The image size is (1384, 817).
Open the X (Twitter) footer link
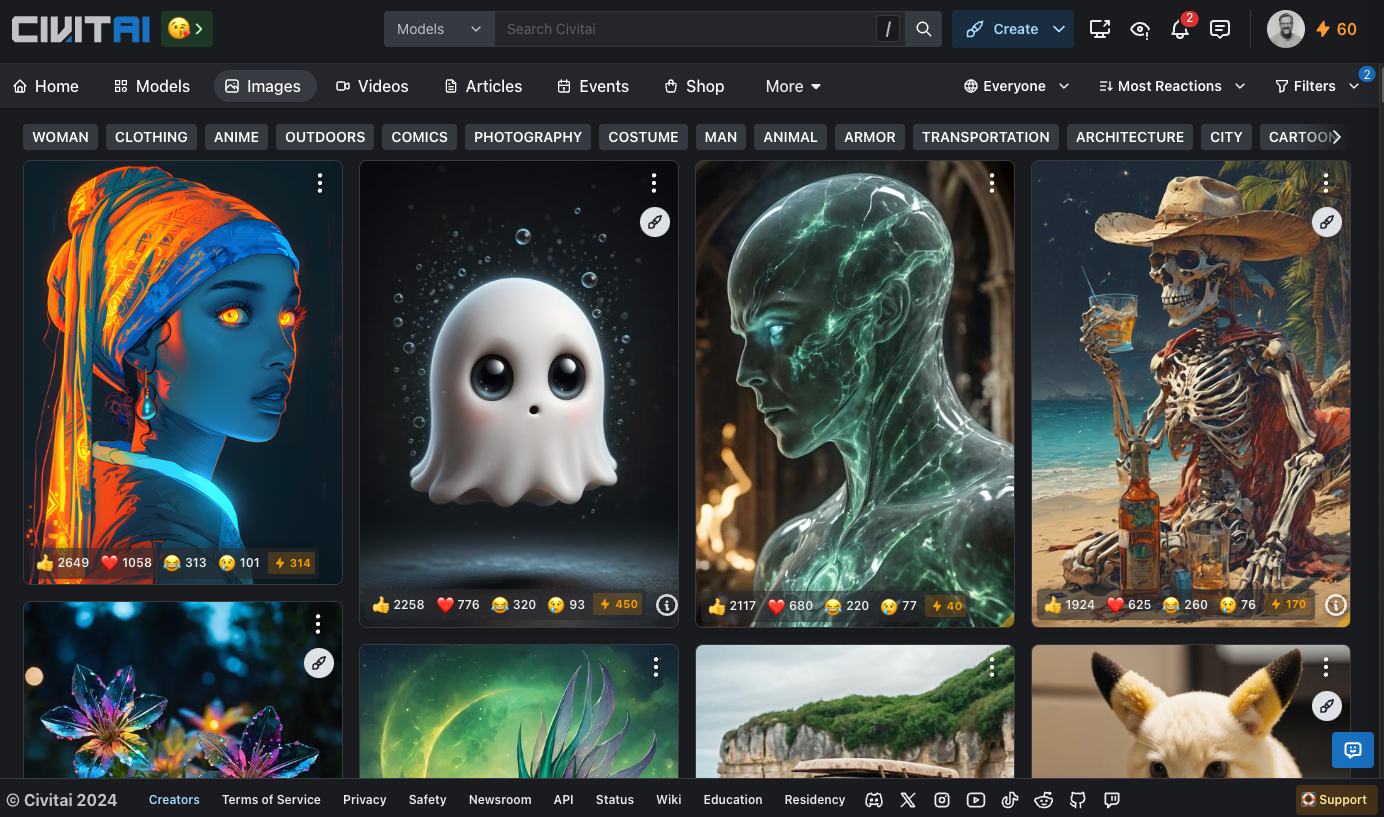click(908, 800)
